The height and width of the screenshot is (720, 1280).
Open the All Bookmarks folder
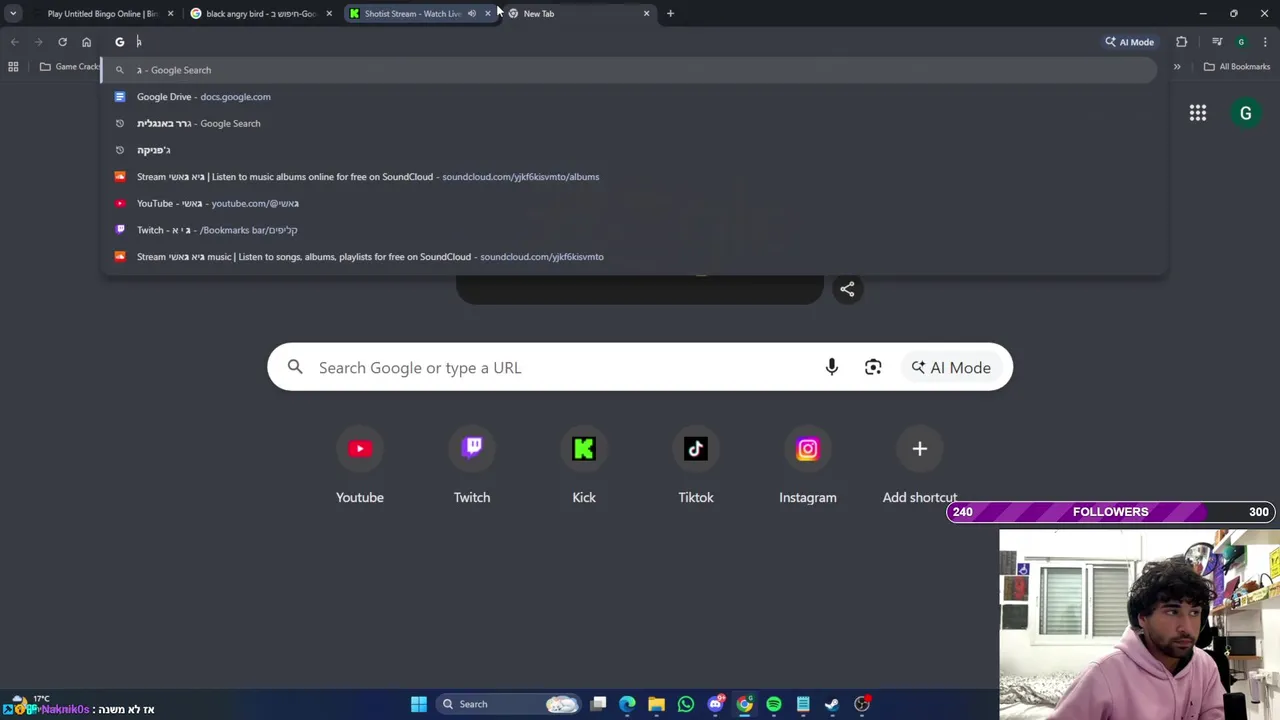tap(1237, 67)
